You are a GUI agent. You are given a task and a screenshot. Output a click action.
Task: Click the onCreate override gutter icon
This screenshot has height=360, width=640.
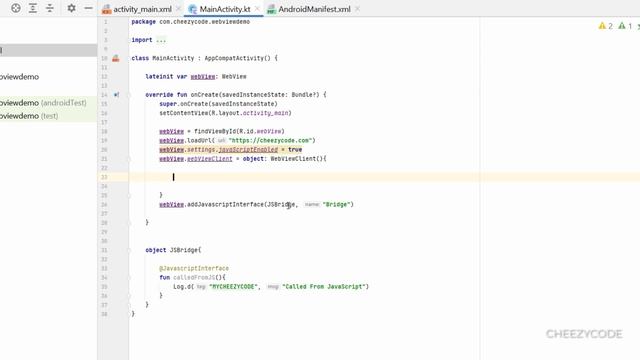pos(116,95)
